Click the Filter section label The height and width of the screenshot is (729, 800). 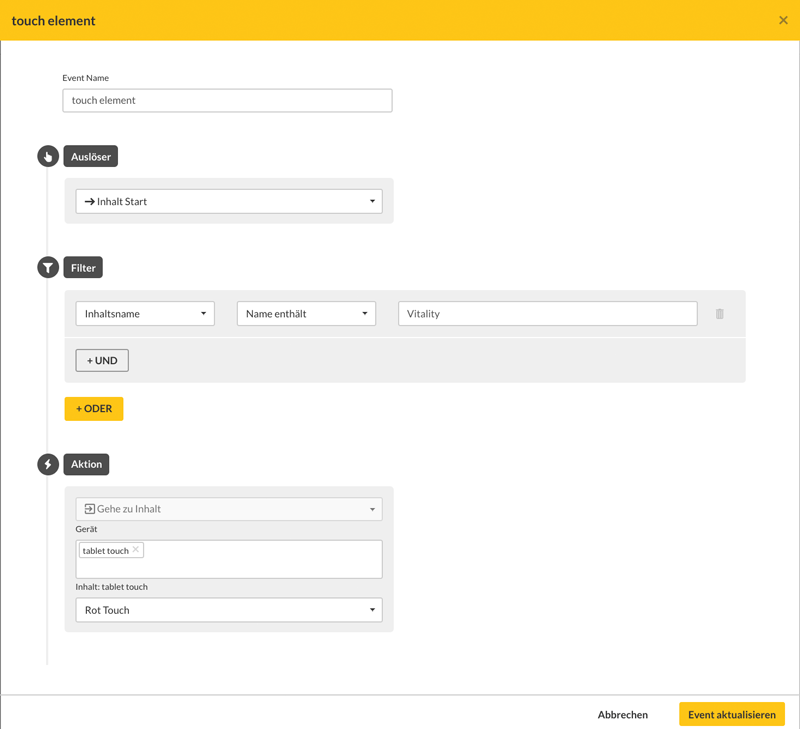[x=83, y=267]
